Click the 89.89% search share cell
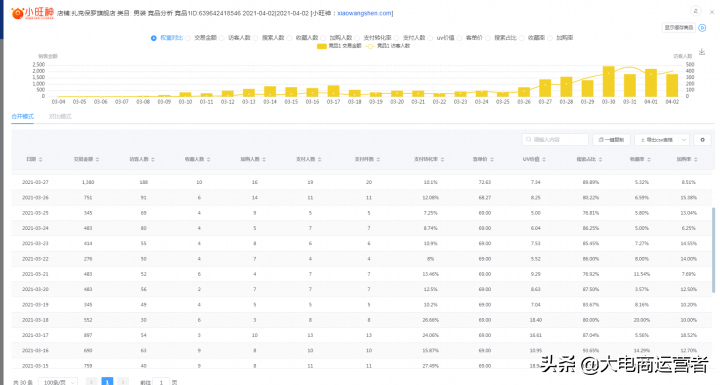 tap(591, 182)
